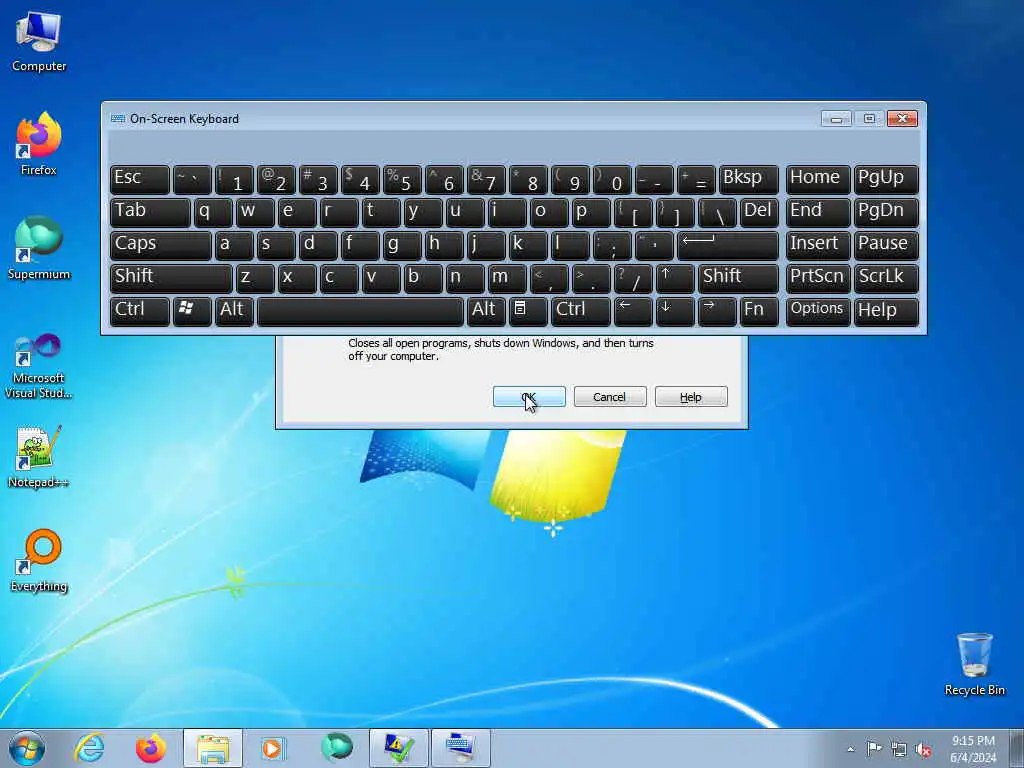The image size is (1024, 768).
Task: Tap the PgDn key
Action: click(886, 213)
